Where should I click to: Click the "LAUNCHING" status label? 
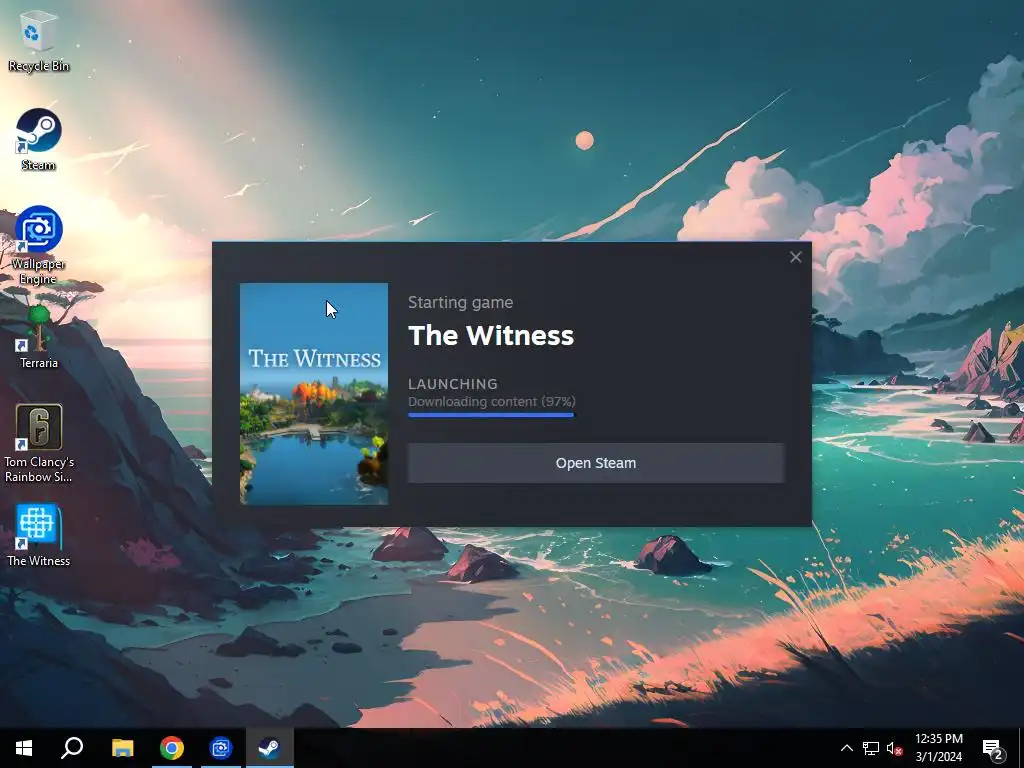pyautogui.click(x=453, y=384)
